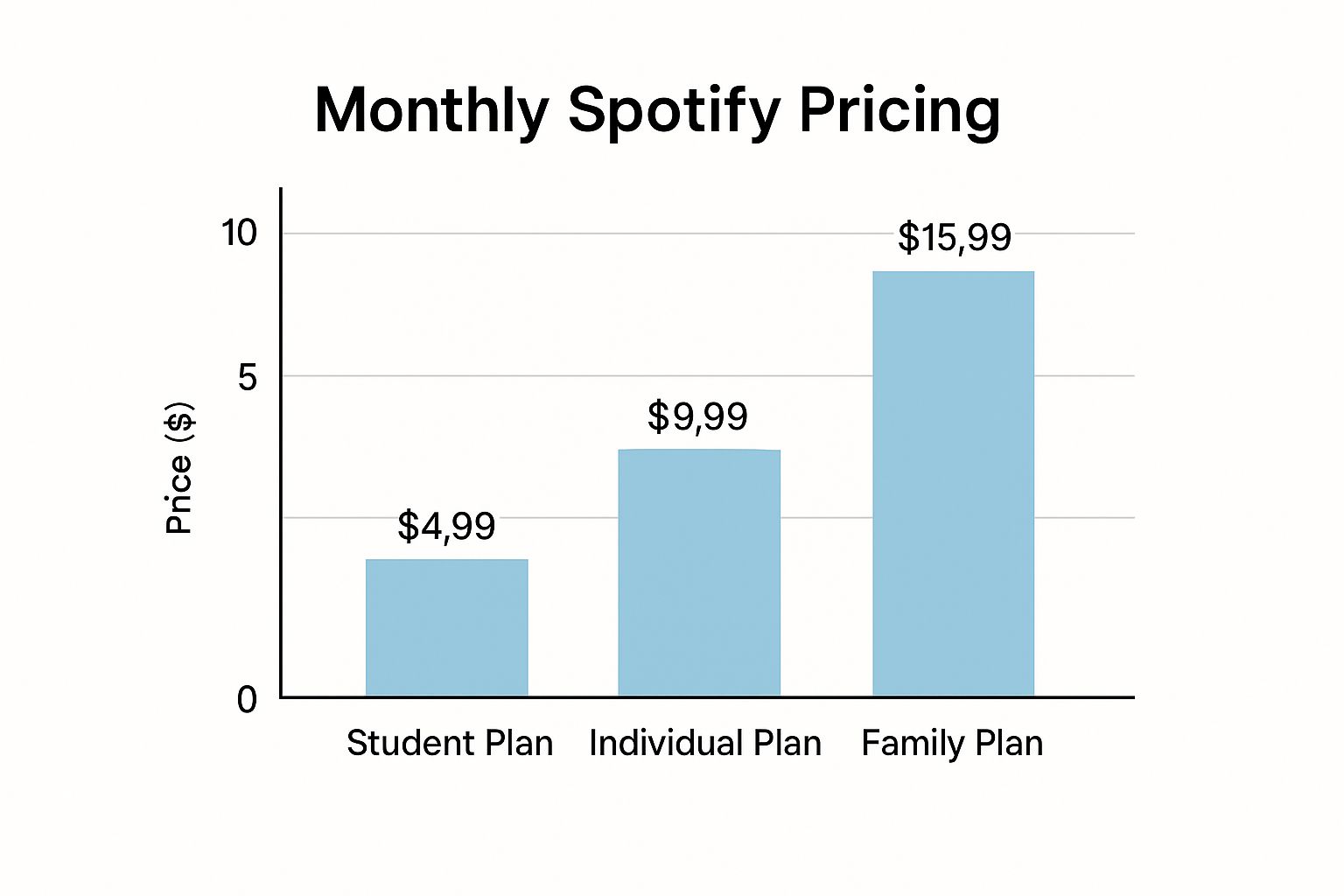
Task: Click the 5 tick label on y-axis
Action: tap(248, 378)
